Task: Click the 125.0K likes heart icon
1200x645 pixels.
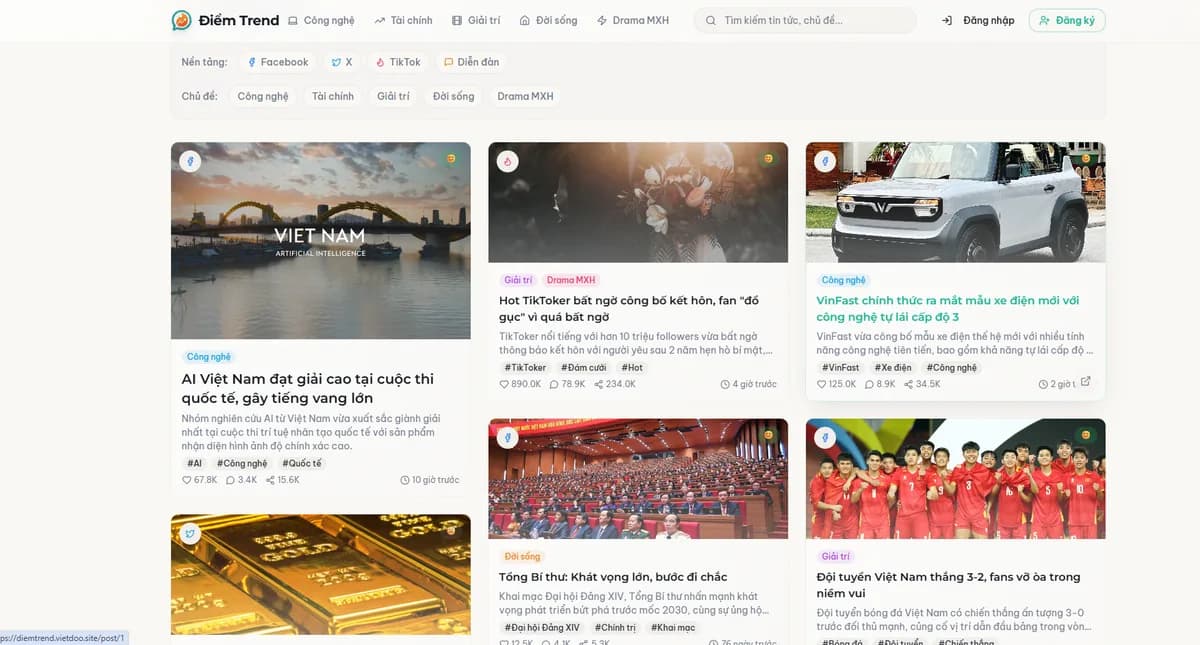Action: point(822,384)
